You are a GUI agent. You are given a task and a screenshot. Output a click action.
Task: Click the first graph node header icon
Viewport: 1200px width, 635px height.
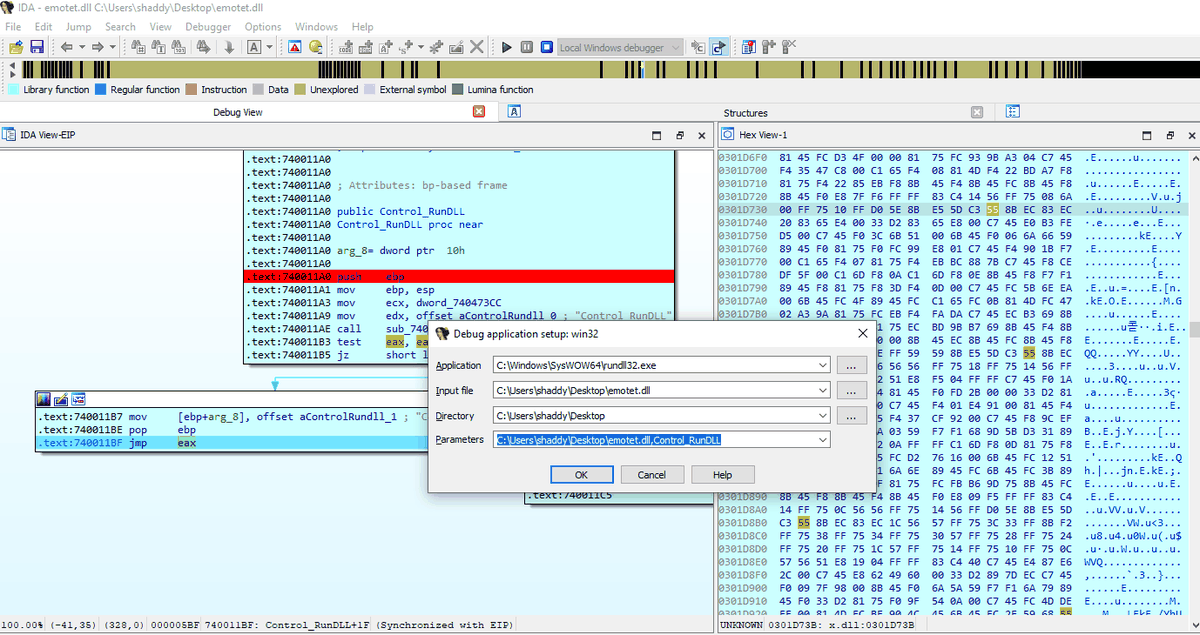(44, 400)
